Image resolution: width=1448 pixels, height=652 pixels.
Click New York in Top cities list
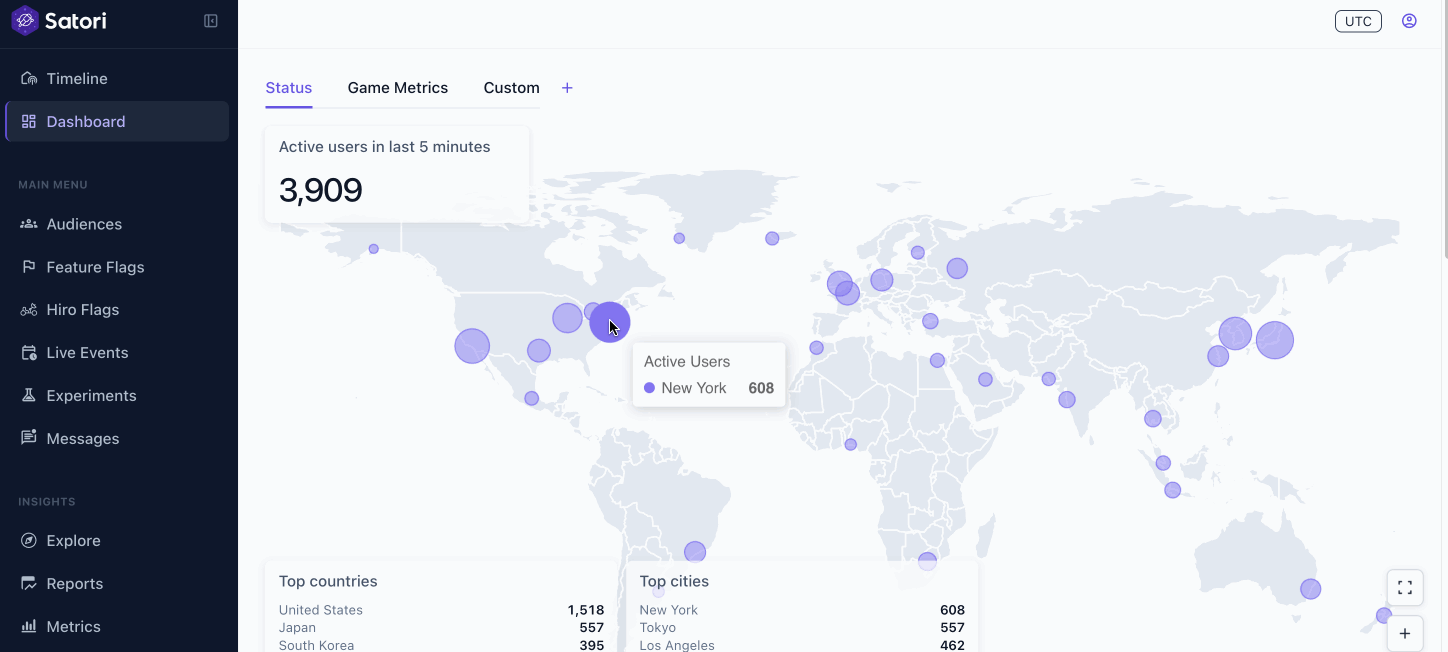click(802, 610)
